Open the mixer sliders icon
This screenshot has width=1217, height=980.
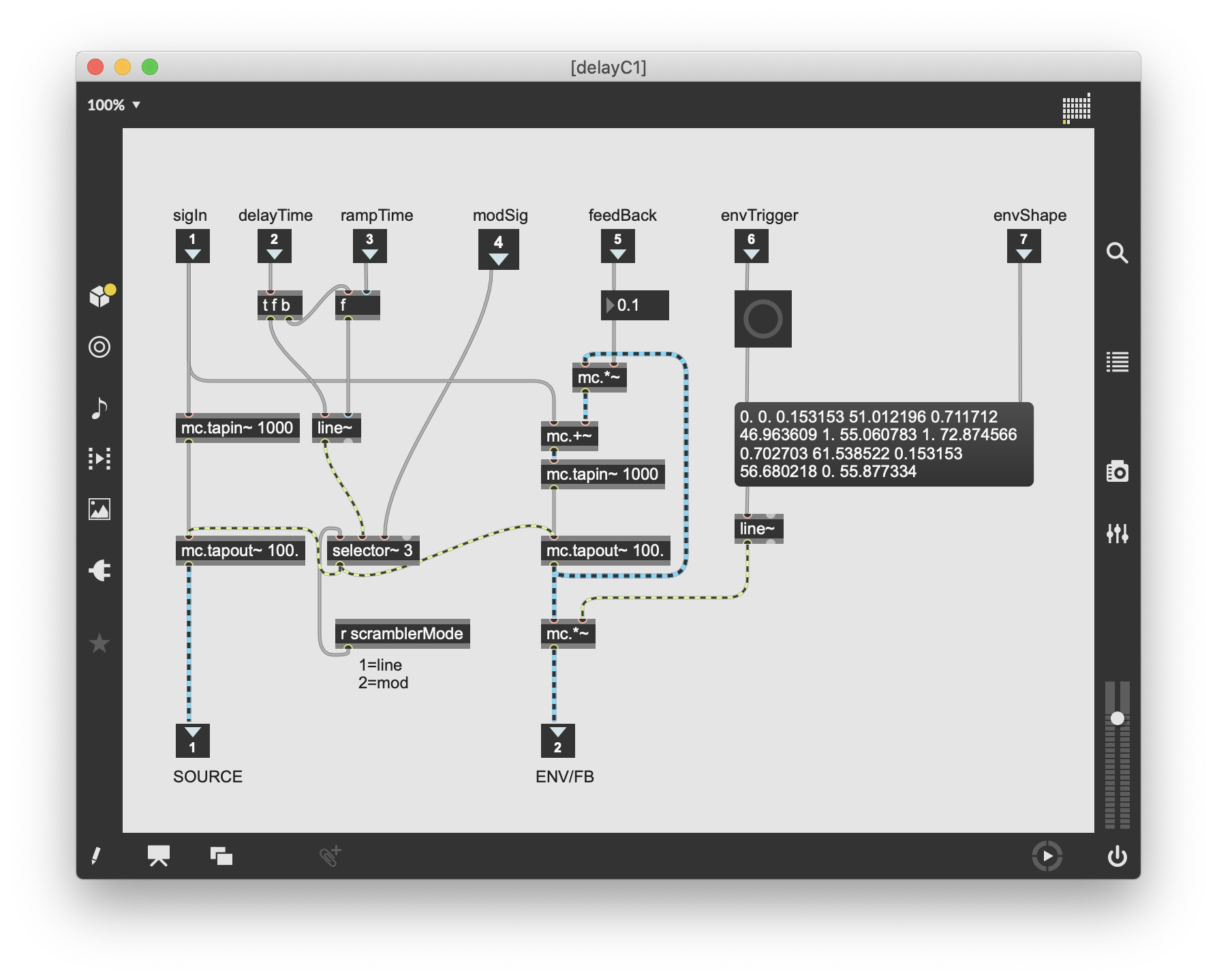point(1117,533)
